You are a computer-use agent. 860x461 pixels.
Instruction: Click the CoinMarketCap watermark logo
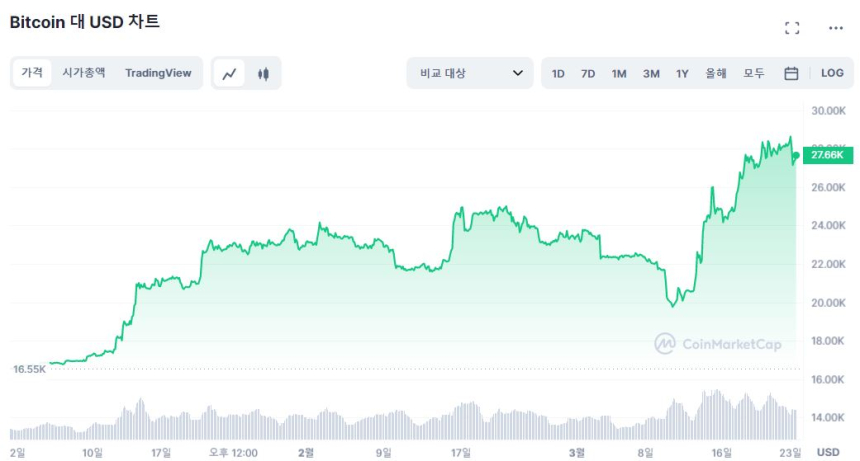coord(717,343)
